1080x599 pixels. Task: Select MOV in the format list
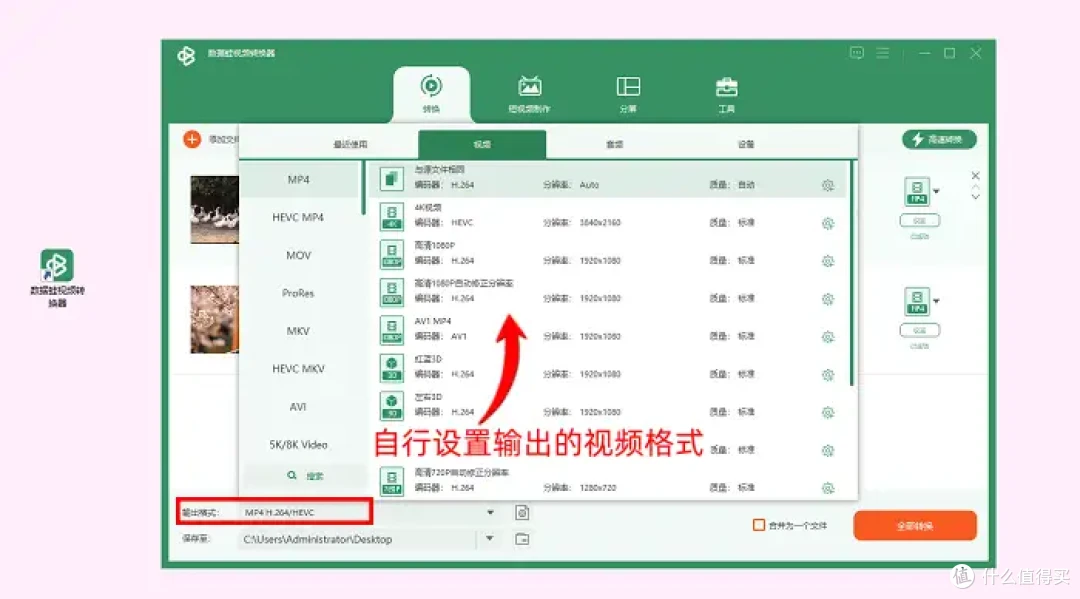pyautogui.click(x=298, y=255)
